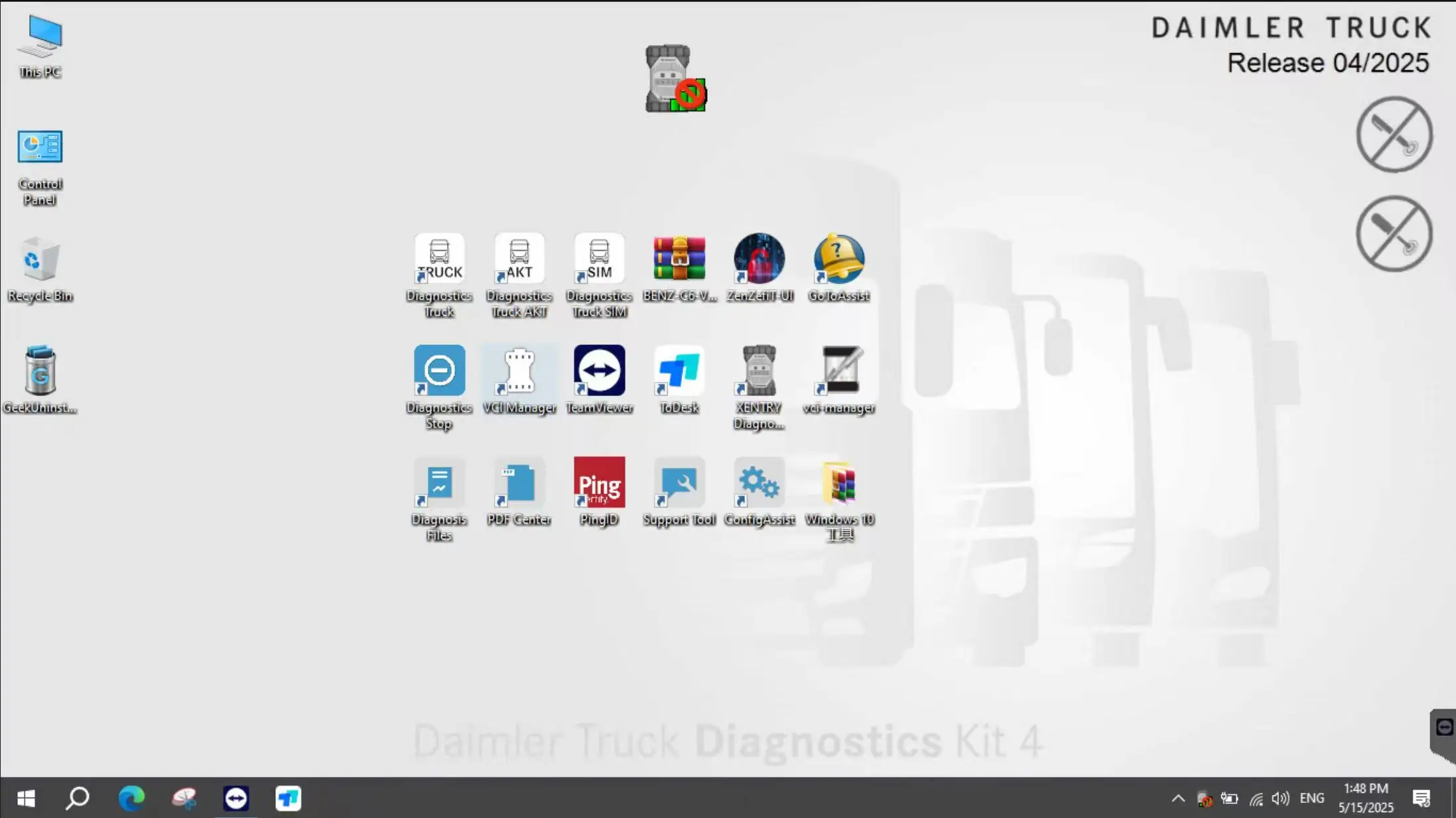This screenshot has width=1456, height=818.
Task: Check the battery status tray icon
Action: 1230,799
